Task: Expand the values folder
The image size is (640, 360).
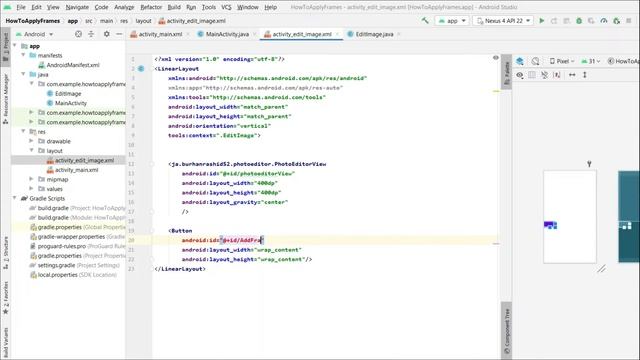Action: (x=31, y=189)
